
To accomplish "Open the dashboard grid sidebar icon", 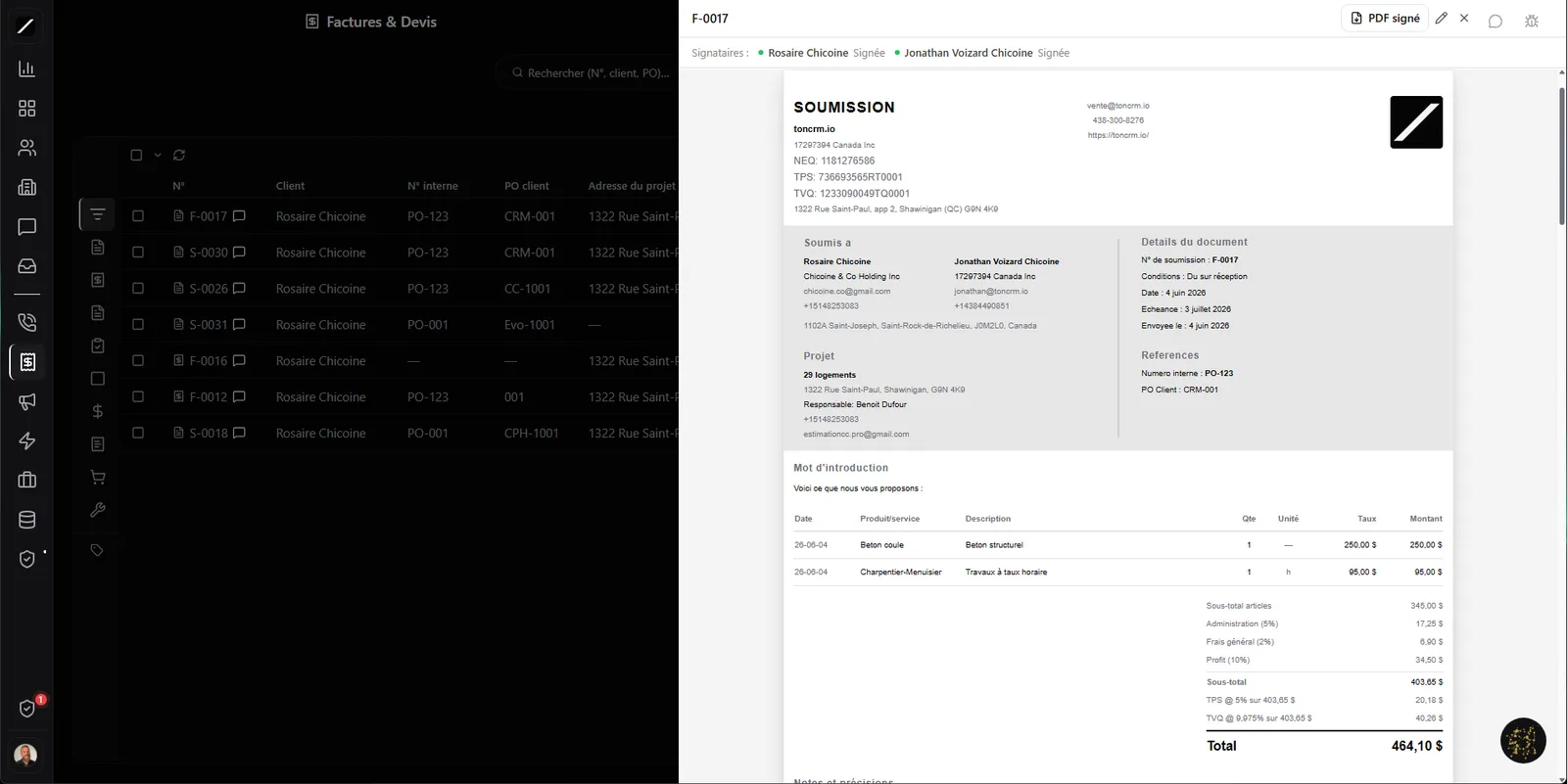I will tap(26, 108).
